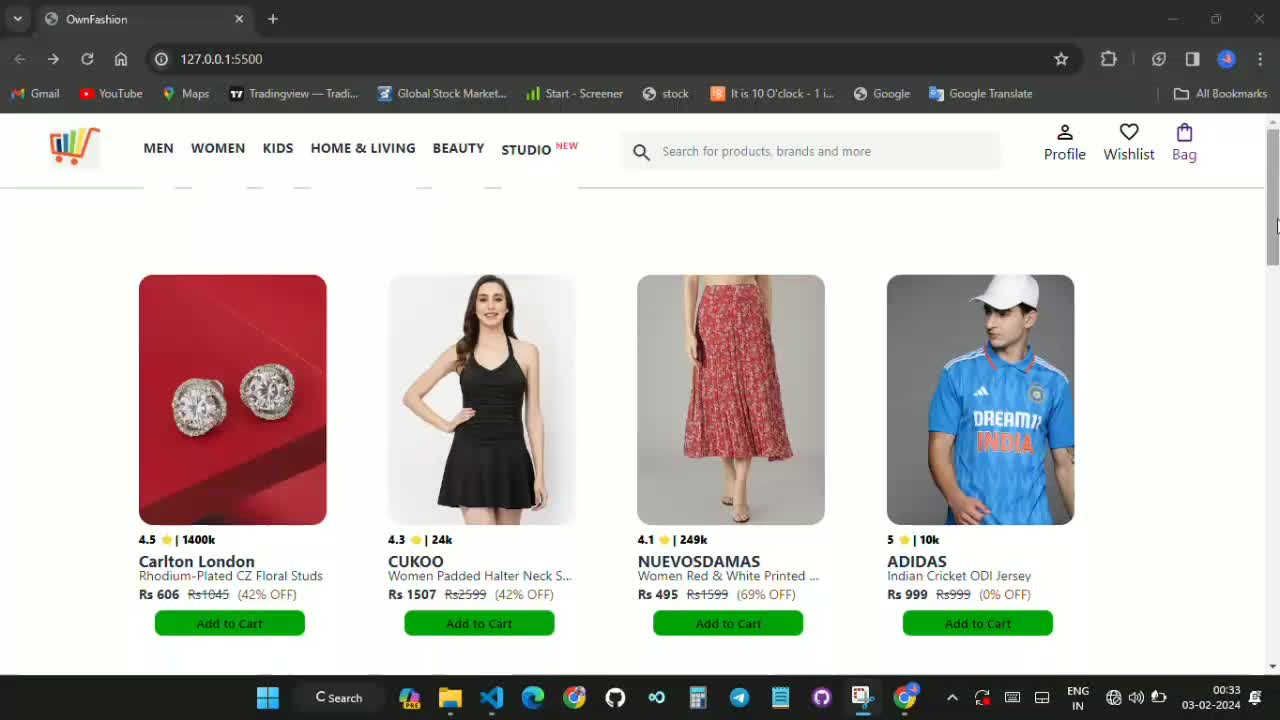The image size is (1280, 720).
Task: Open the HOME & LIVING menu
Action: (x=363, y=148)
